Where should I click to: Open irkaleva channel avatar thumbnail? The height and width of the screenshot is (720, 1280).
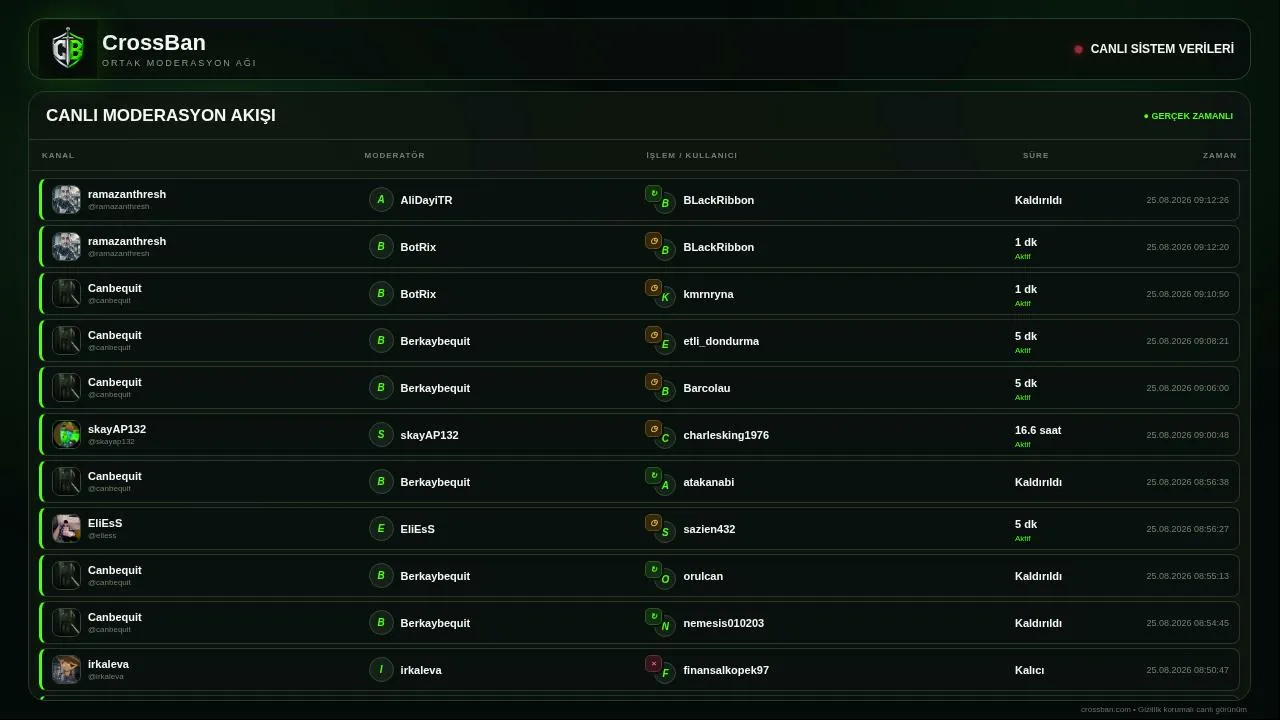click(66, 669)
